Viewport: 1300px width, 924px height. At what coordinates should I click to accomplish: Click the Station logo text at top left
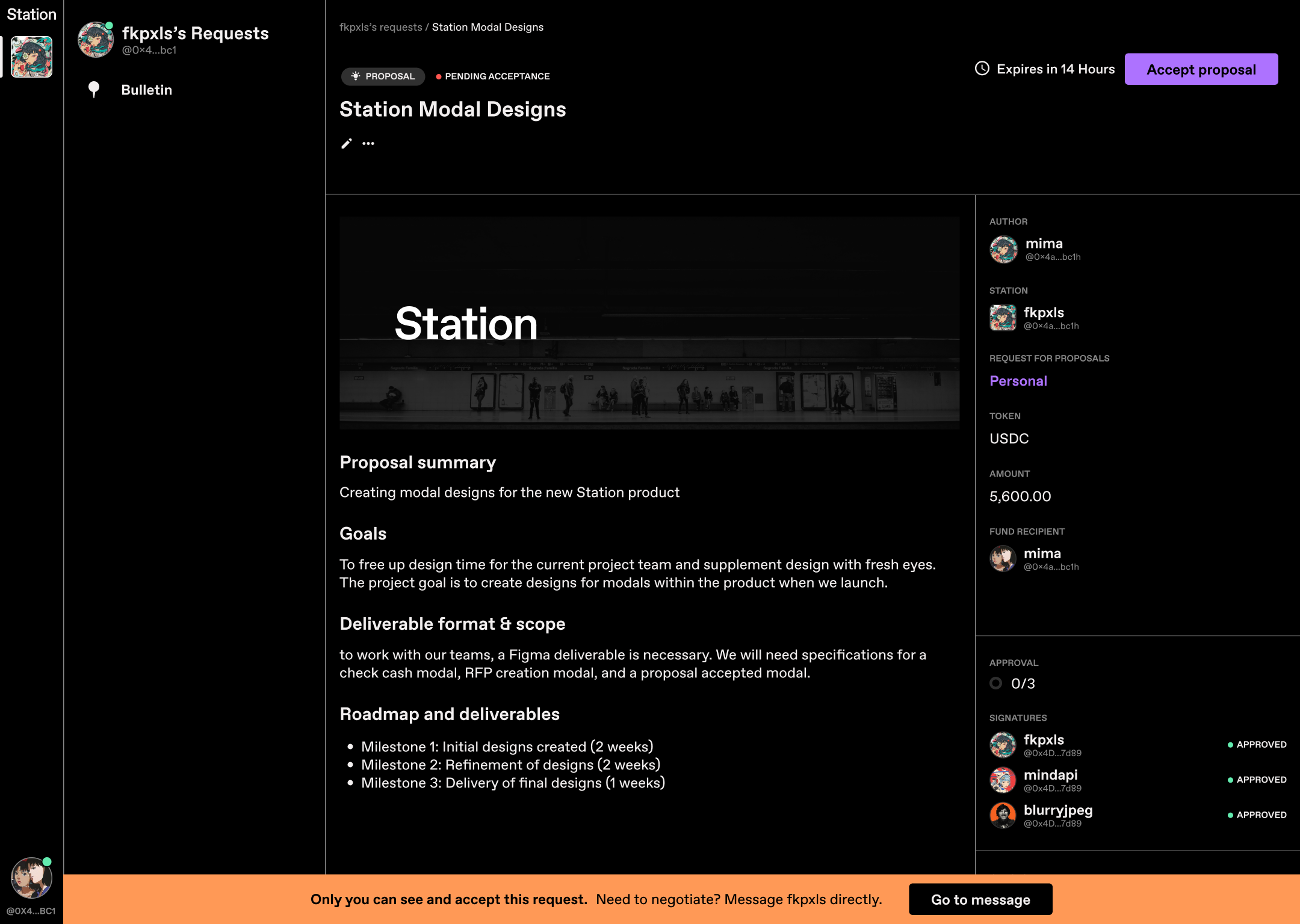point(31,14)
